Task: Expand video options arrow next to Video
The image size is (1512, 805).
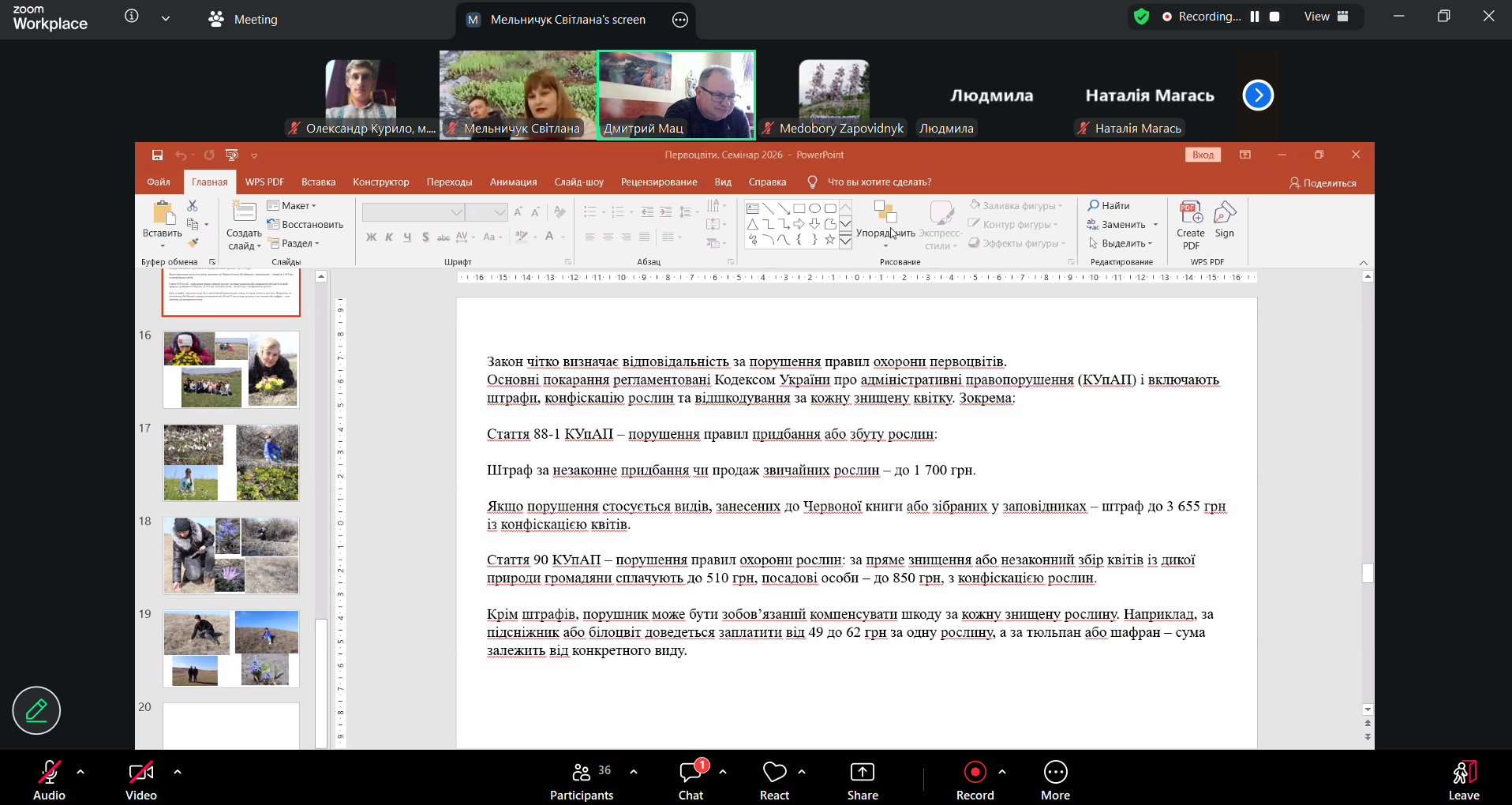Action: [178, 772]
